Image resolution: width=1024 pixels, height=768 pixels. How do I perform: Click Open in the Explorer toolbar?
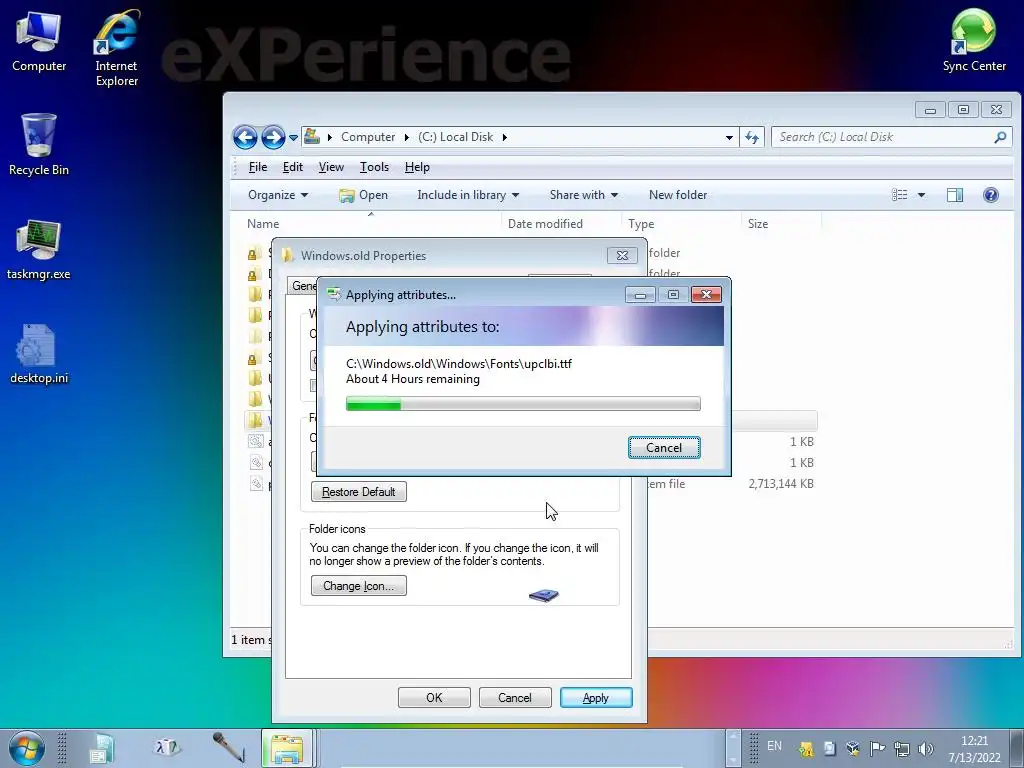[x=364, y=195]
